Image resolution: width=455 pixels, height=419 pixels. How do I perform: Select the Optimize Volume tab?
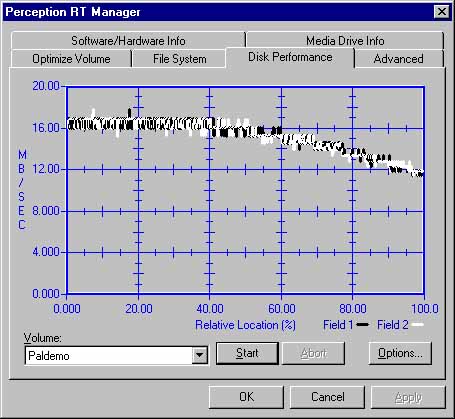click(71, 59)
